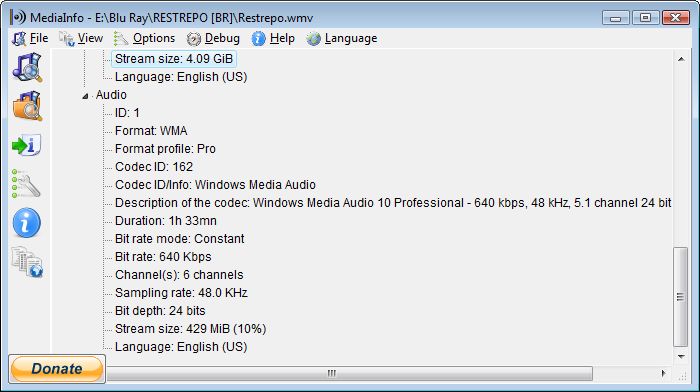
Task: Click the vertical scrollbar up arrow
Action: [681, 59]
